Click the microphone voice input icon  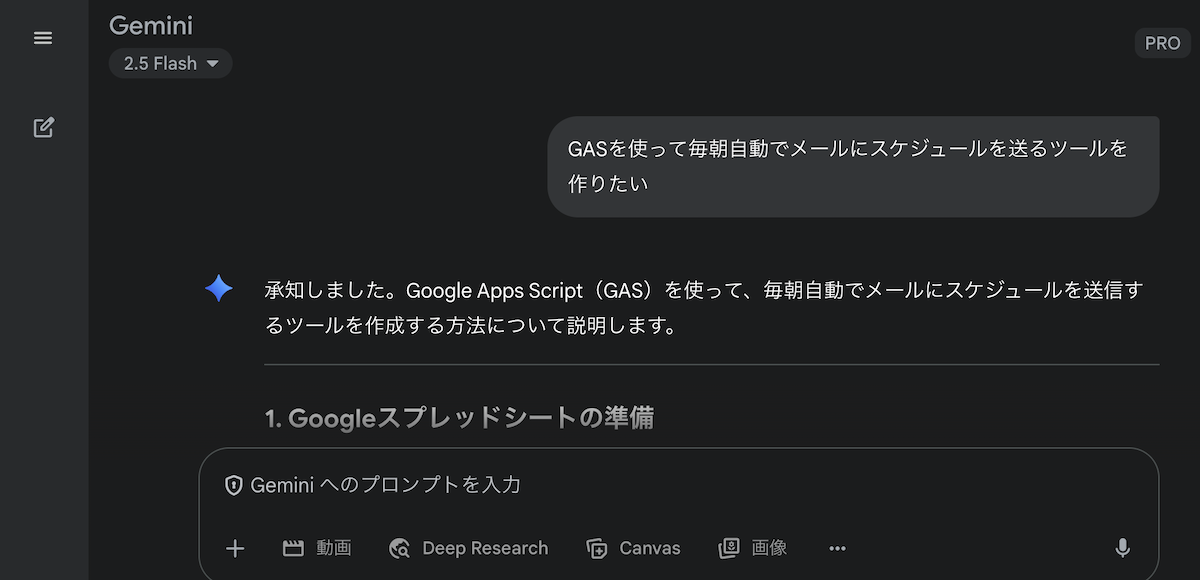pos(1123,548)
